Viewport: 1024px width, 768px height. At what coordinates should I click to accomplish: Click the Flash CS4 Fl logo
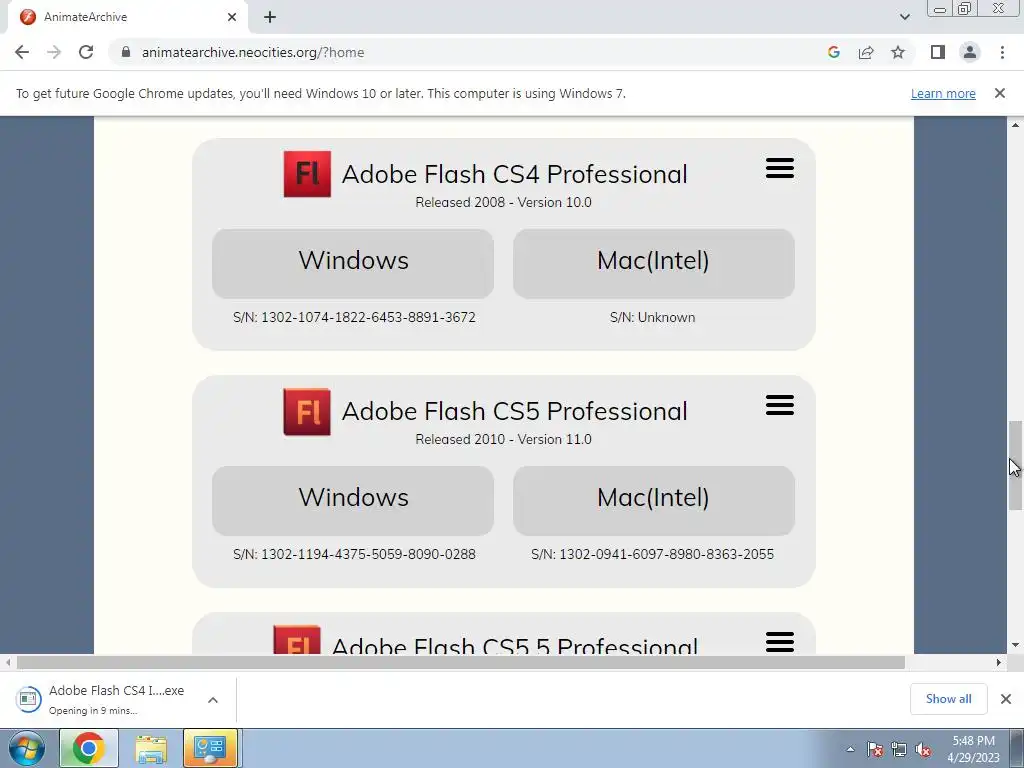click(307, 174)
